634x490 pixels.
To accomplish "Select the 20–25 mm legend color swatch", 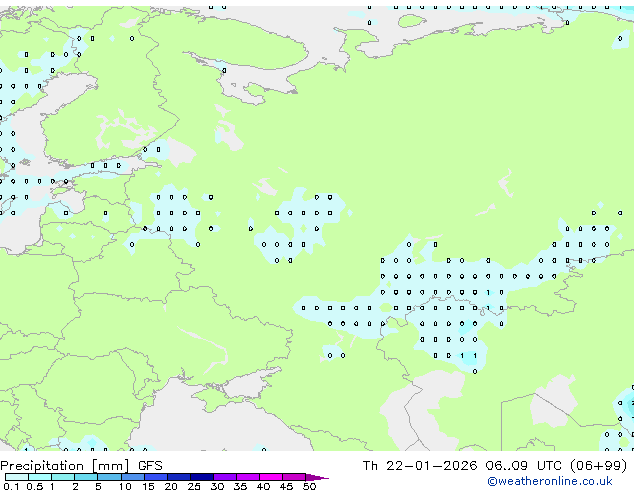I will pyautogui.click(x=179, y=477).
